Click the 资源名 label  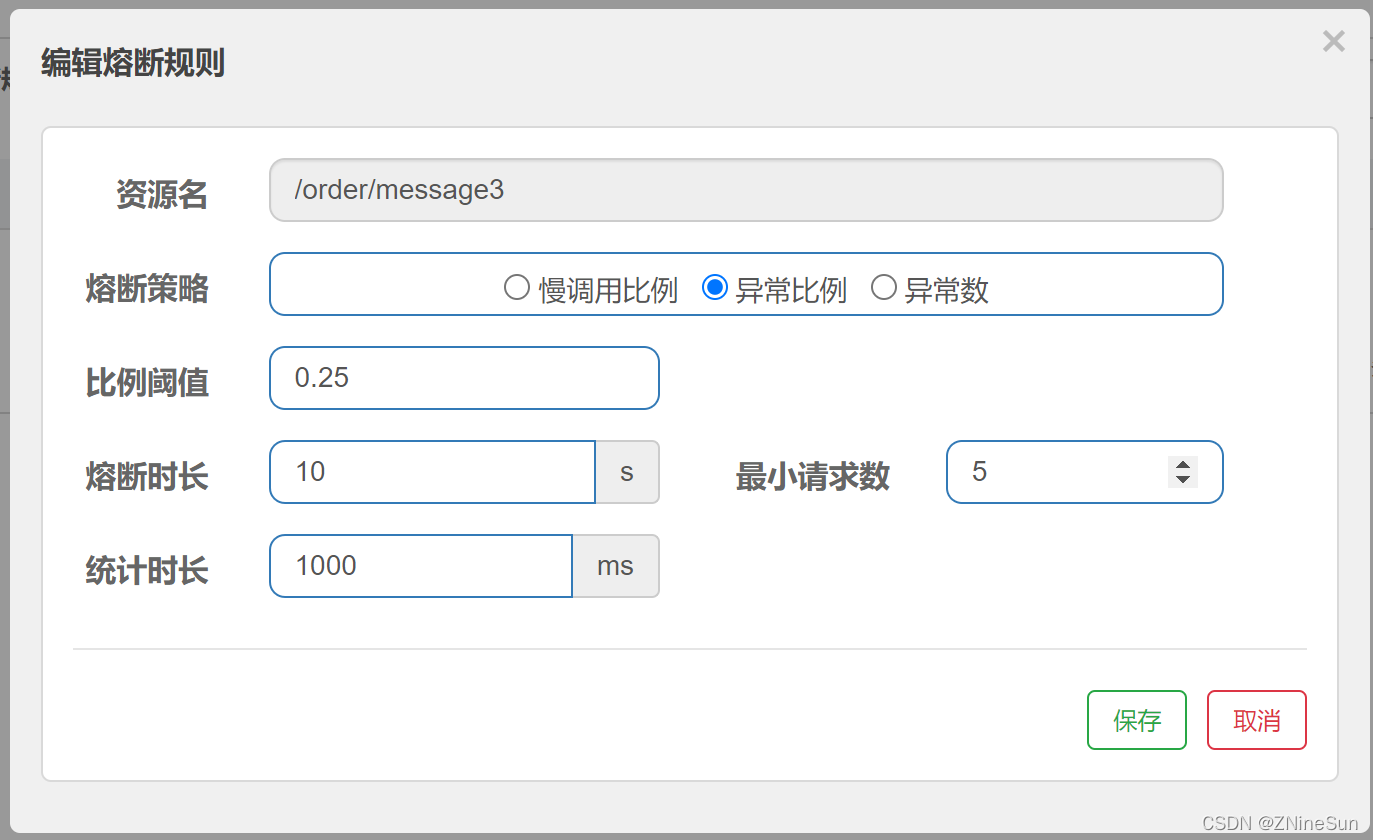coord(162,195)
